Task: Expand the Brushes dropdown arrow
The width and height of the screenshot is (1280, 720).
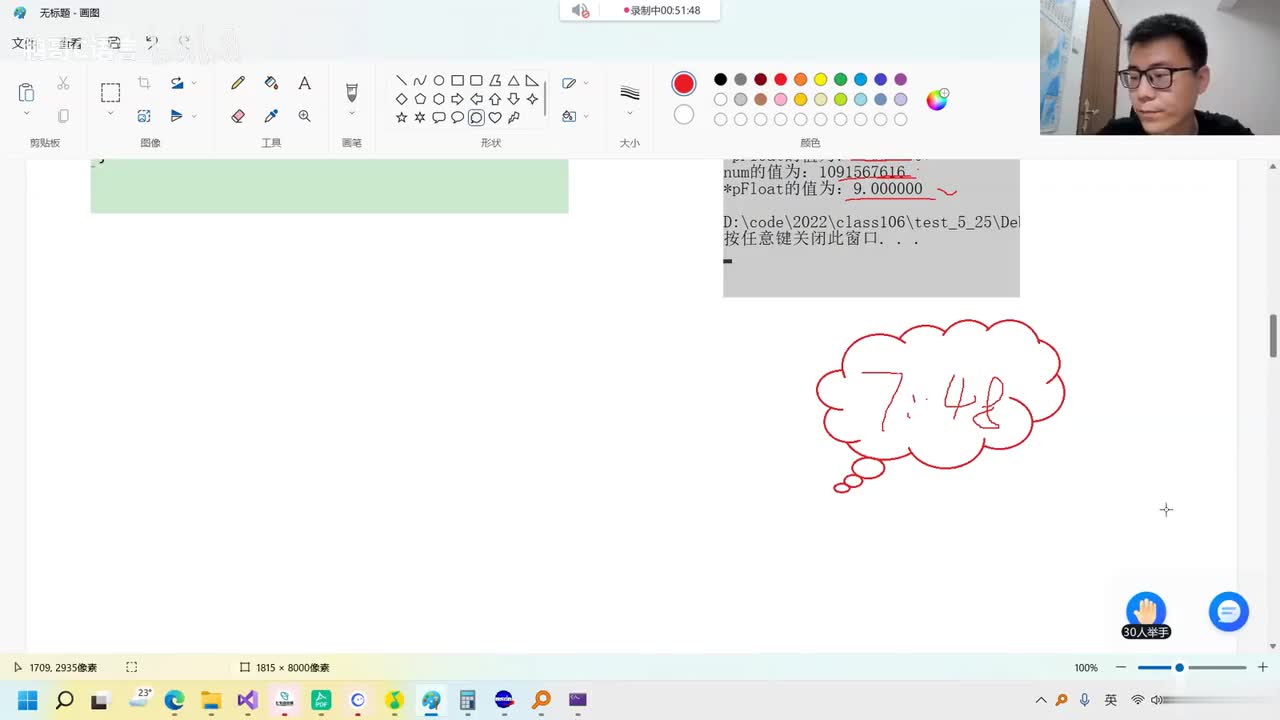Action: pyautogui.click(x=351, y=114)
